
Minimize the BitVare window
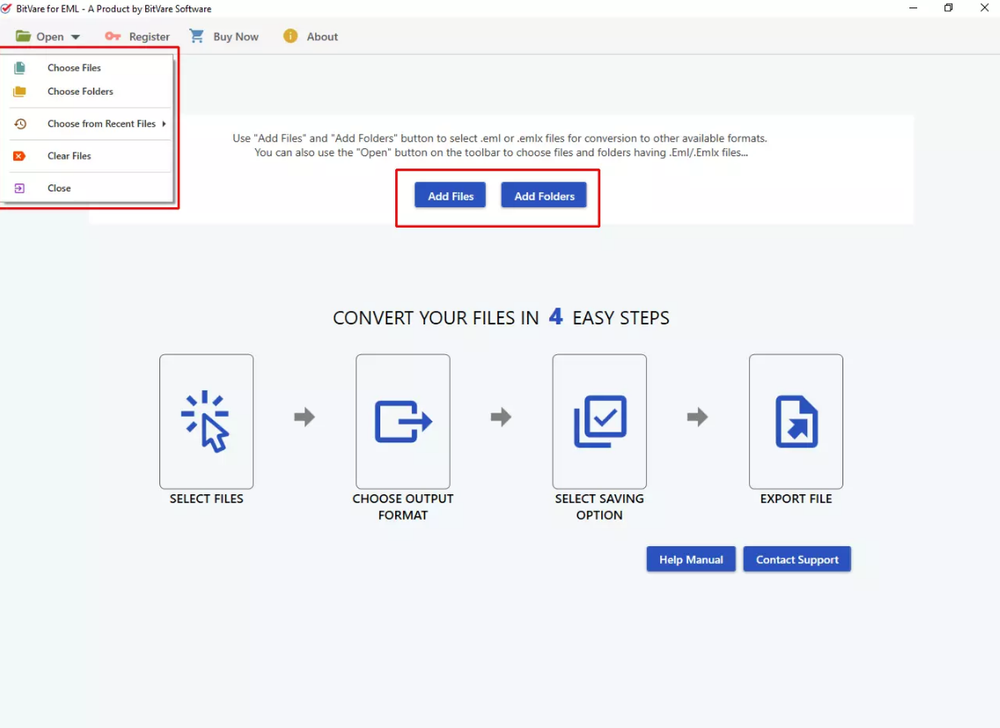pyautogui.click(x=913, y=8)
